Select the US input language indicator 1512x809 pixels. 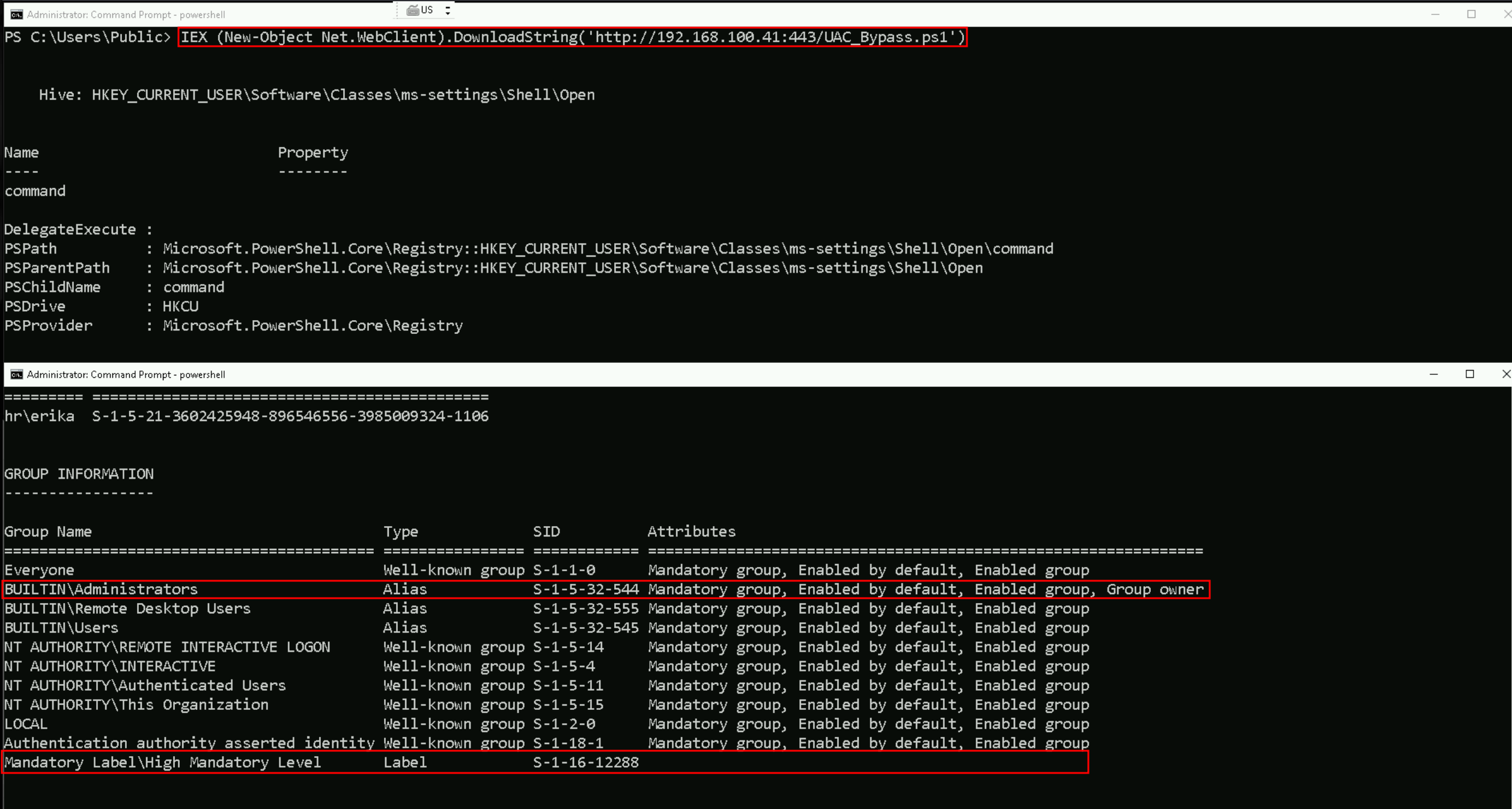427,10
